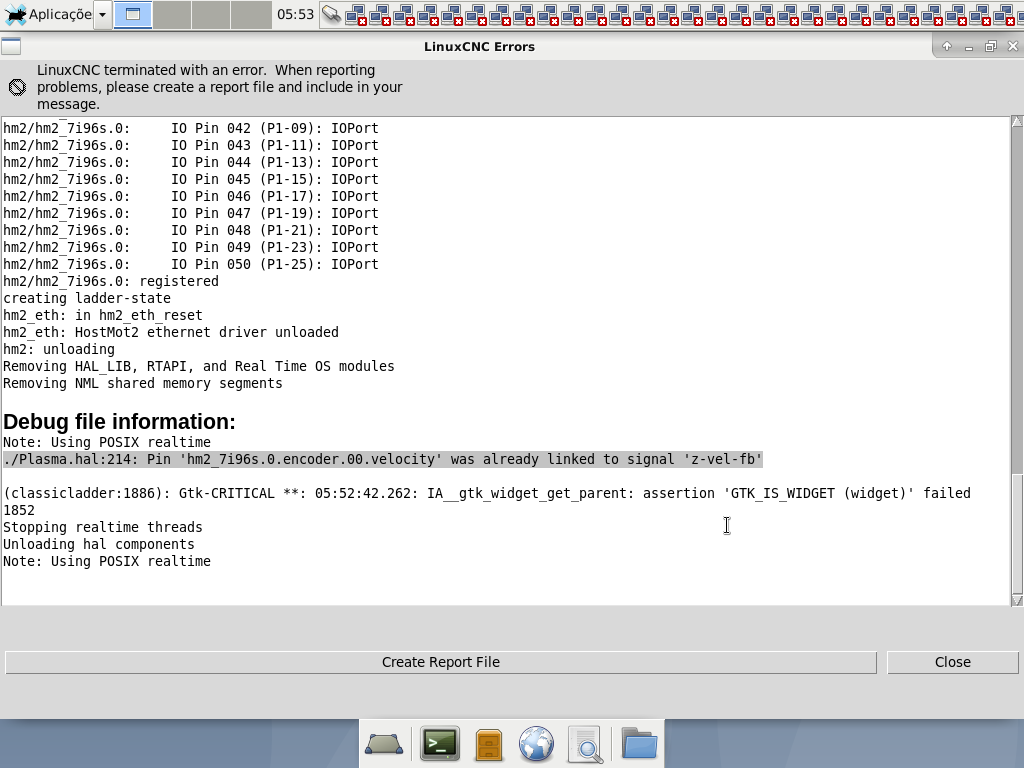Click the 05:53 panel clock
The image size is (1024, 768).
[x=295, y=14]
